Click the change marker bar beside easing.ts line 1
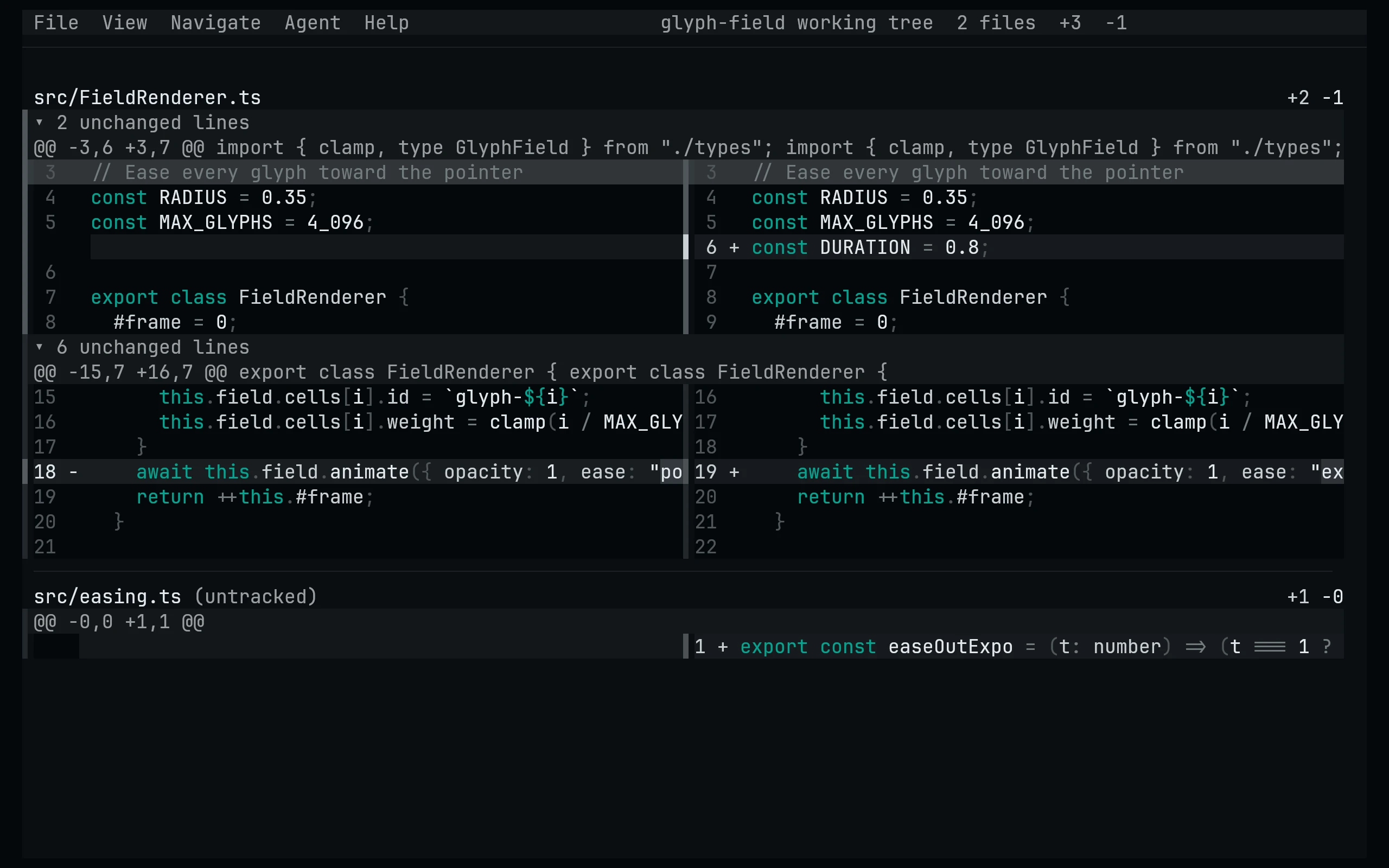Viewport: 1389px width, 868px height. pyautogui.click(x=686, y=647)
